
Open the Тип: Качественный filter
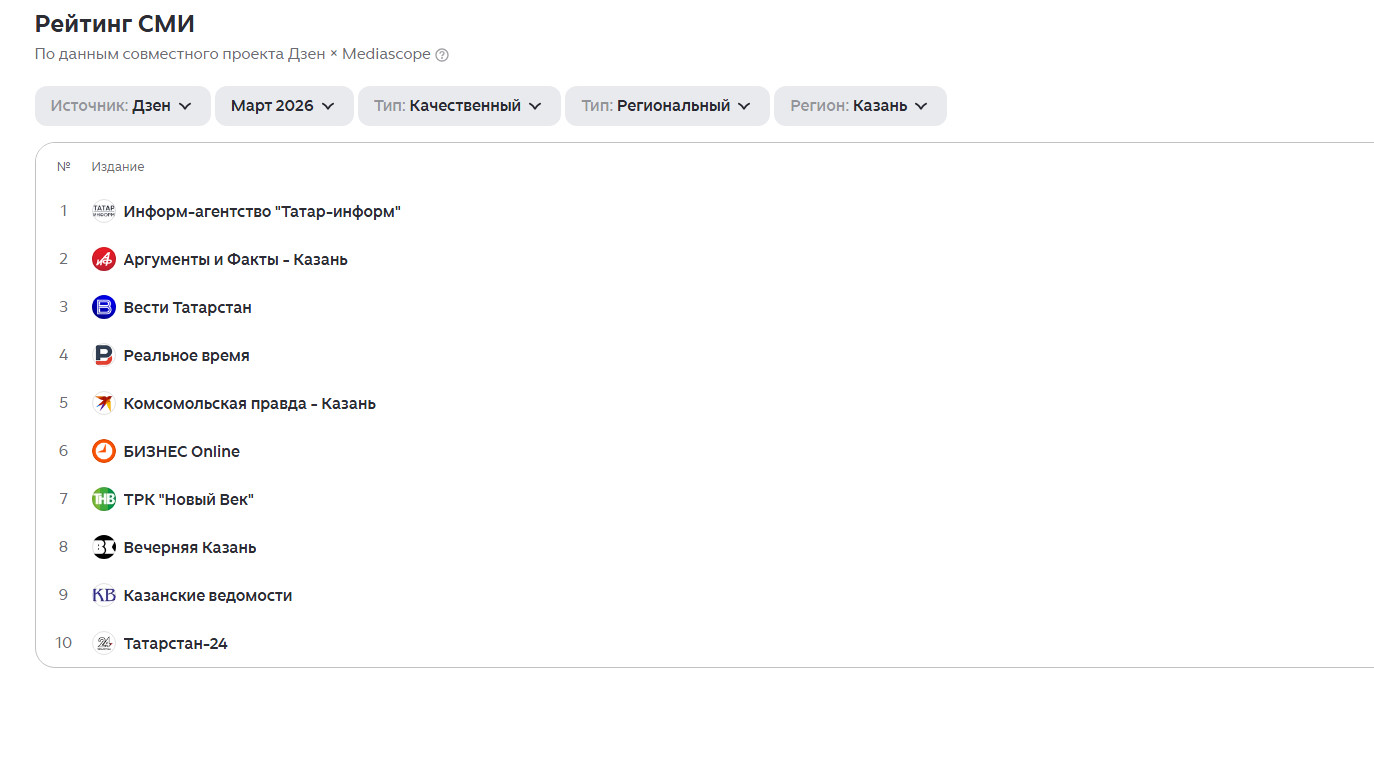(458, 106)
